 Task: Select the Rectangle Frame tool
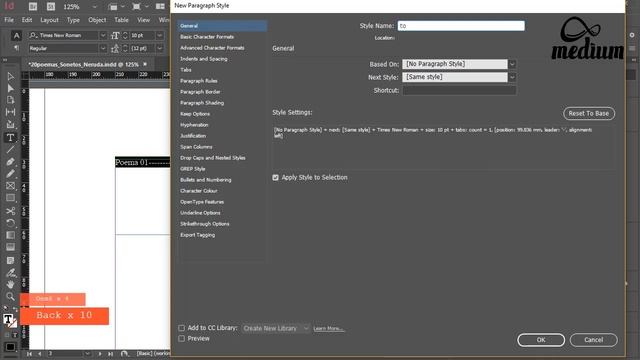pyautogui.click(x=11, y=186)
